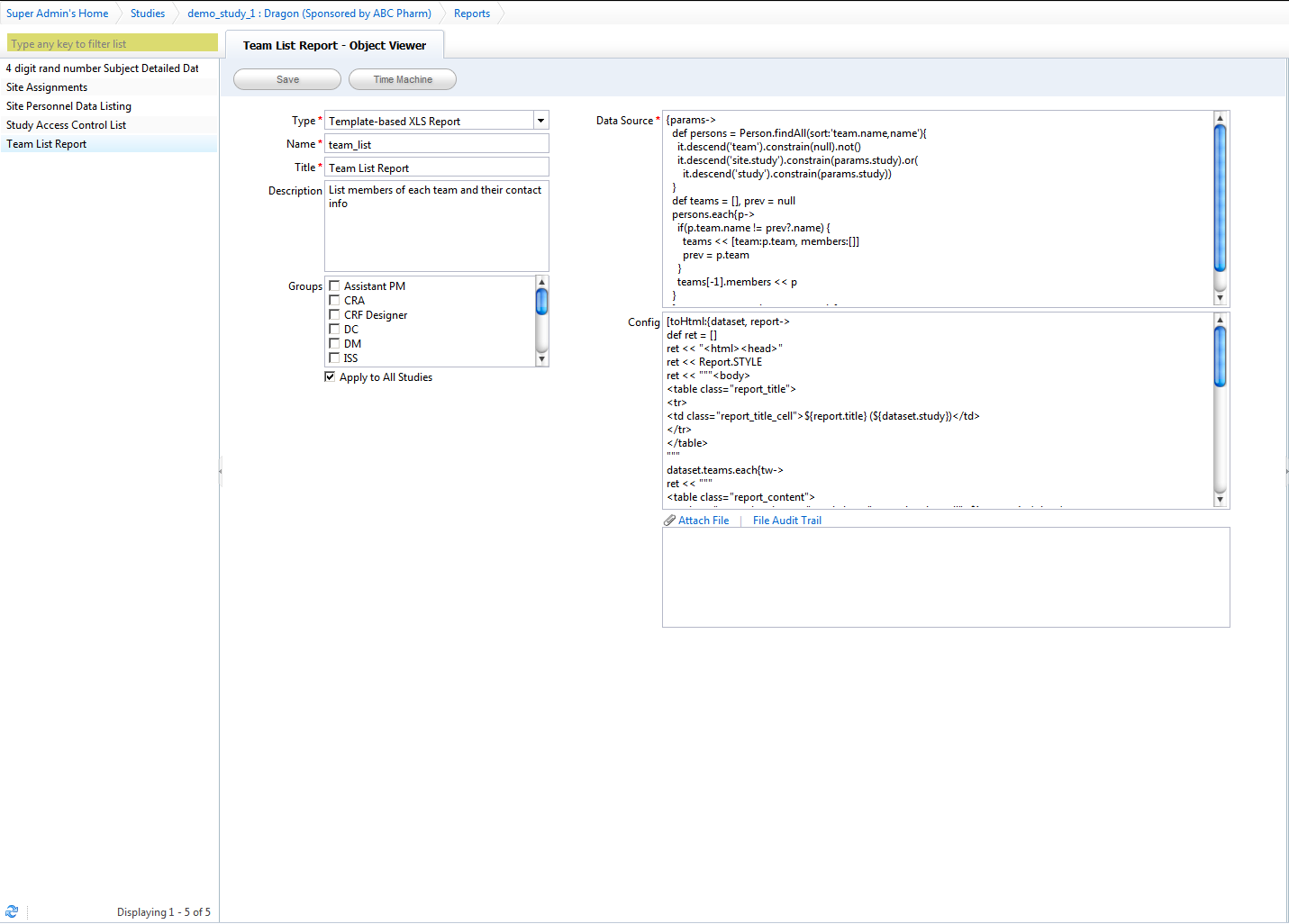1289x924 pixels.
Task: Check the DC group checkbox
Action: tap(334, 330)
